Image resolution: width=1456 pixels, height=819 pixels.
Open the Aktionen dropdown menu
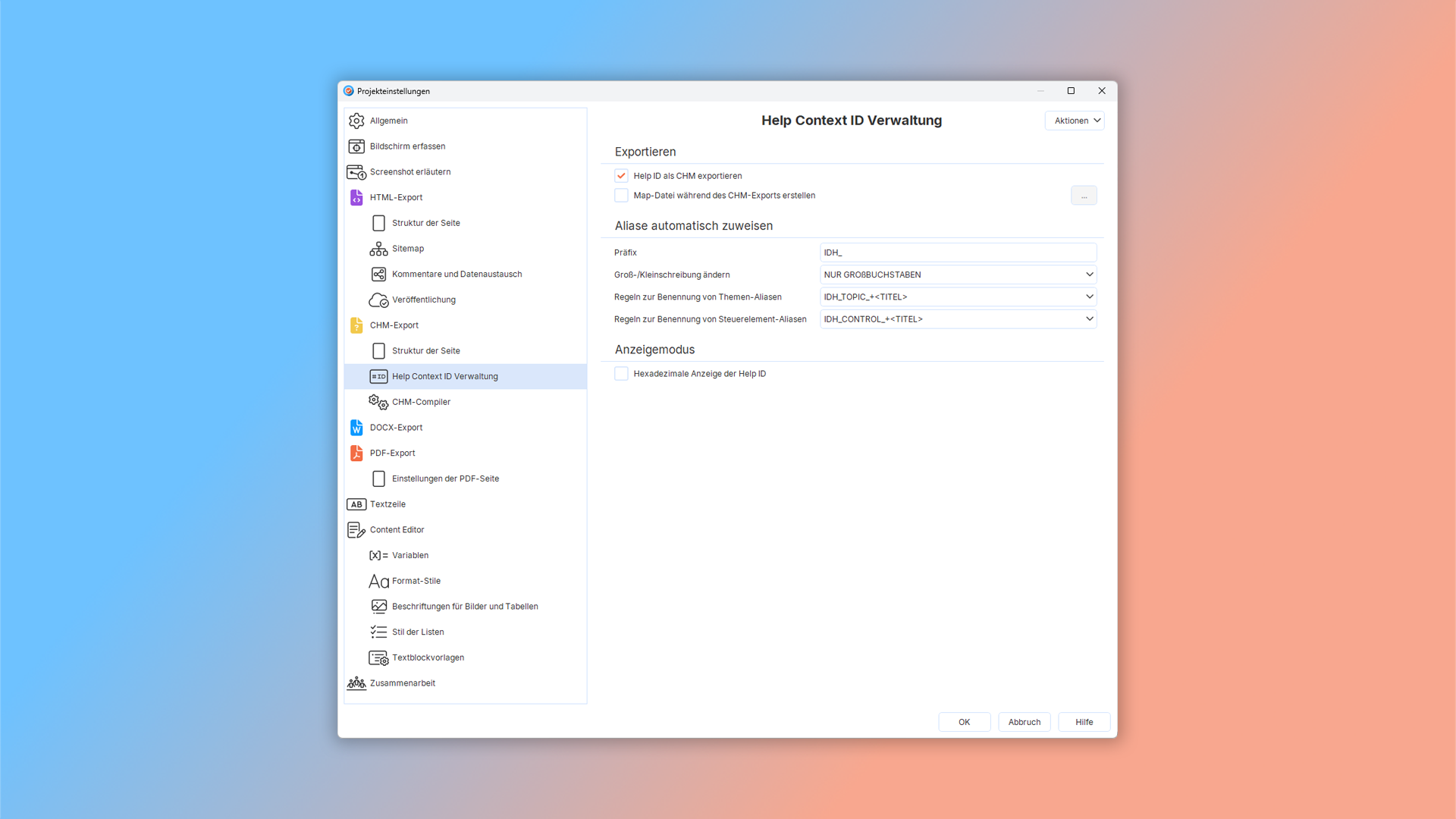(x=1075, y=121)
